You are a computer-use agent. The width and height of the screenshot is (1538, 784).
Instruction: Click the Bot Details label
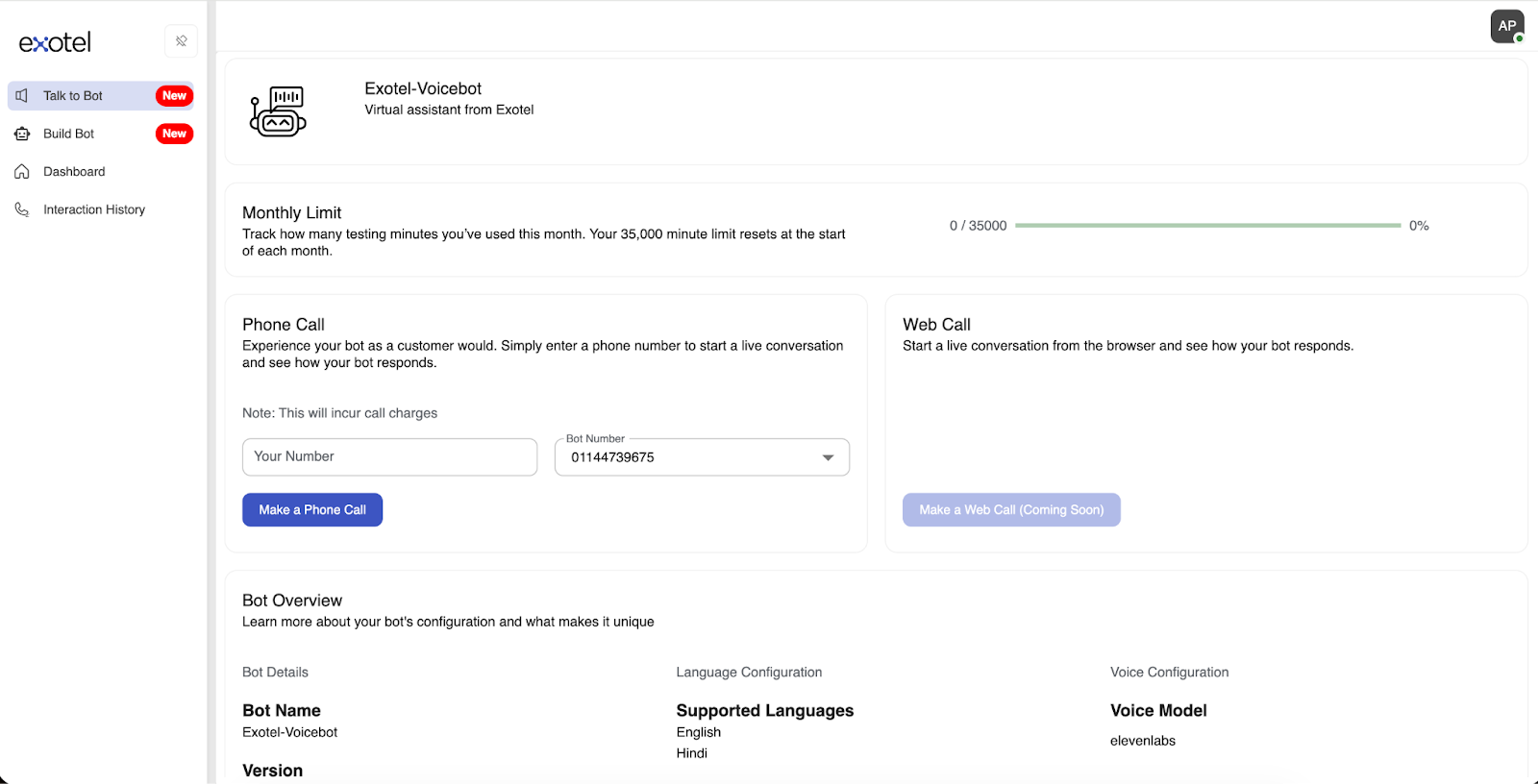(275, 673)
